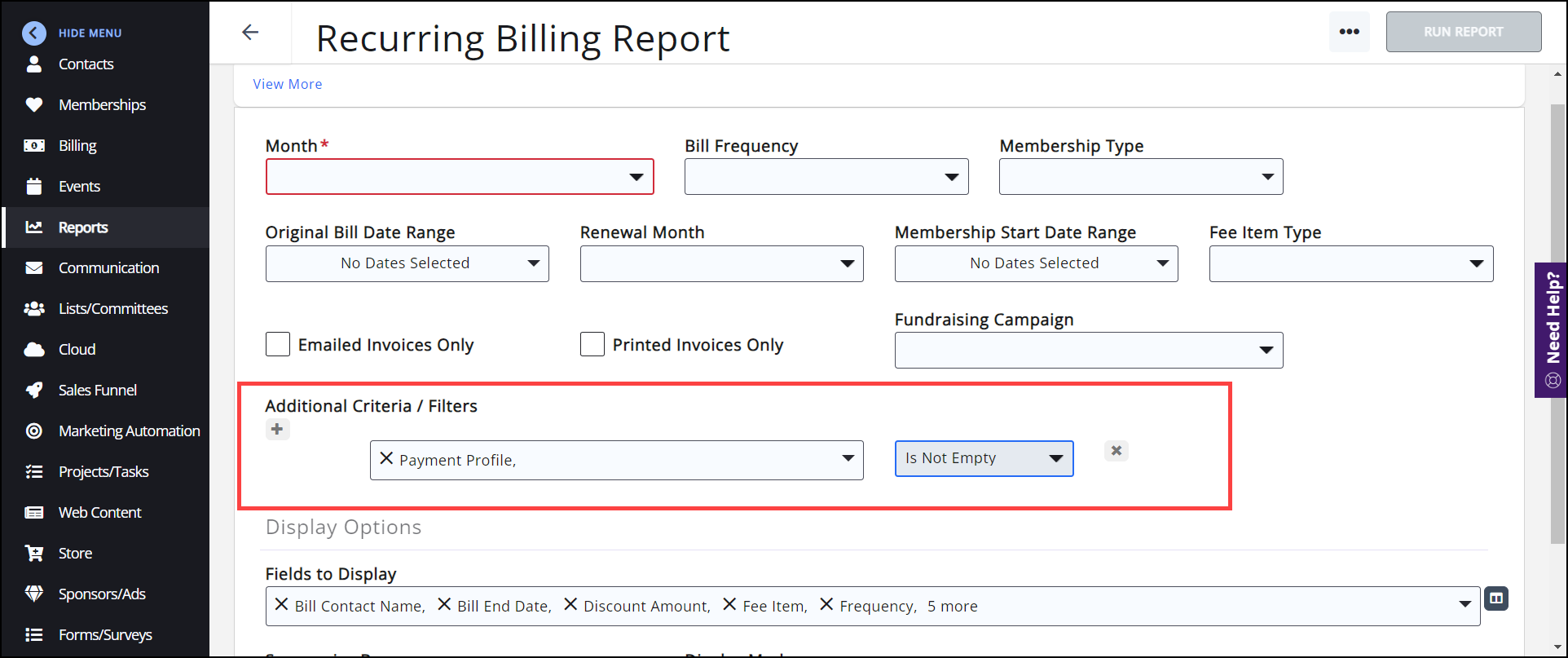Collapse sidebar with Hide Menu arrow
Screen dimensions: 1568x658
coord(34,33)
